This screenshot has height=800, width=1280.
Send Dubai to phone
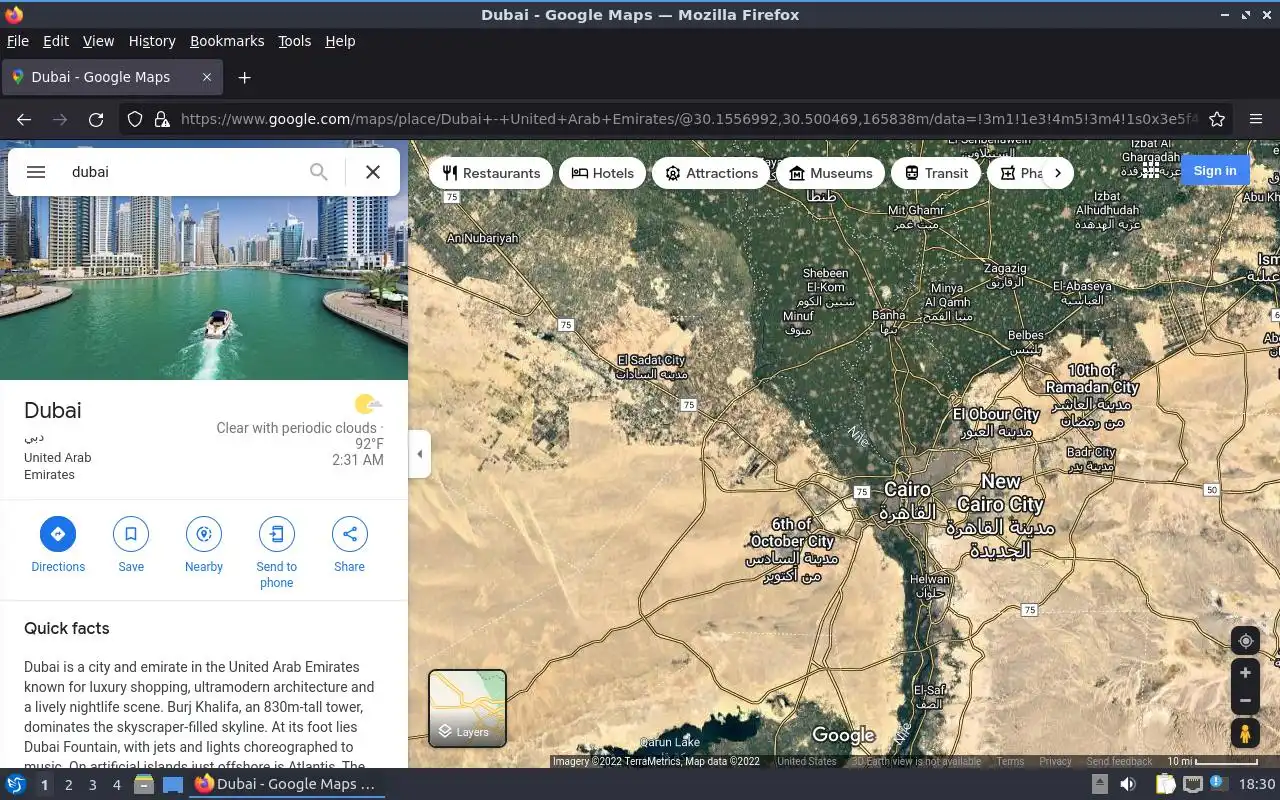pyautogui.click(x=277, y=553)
